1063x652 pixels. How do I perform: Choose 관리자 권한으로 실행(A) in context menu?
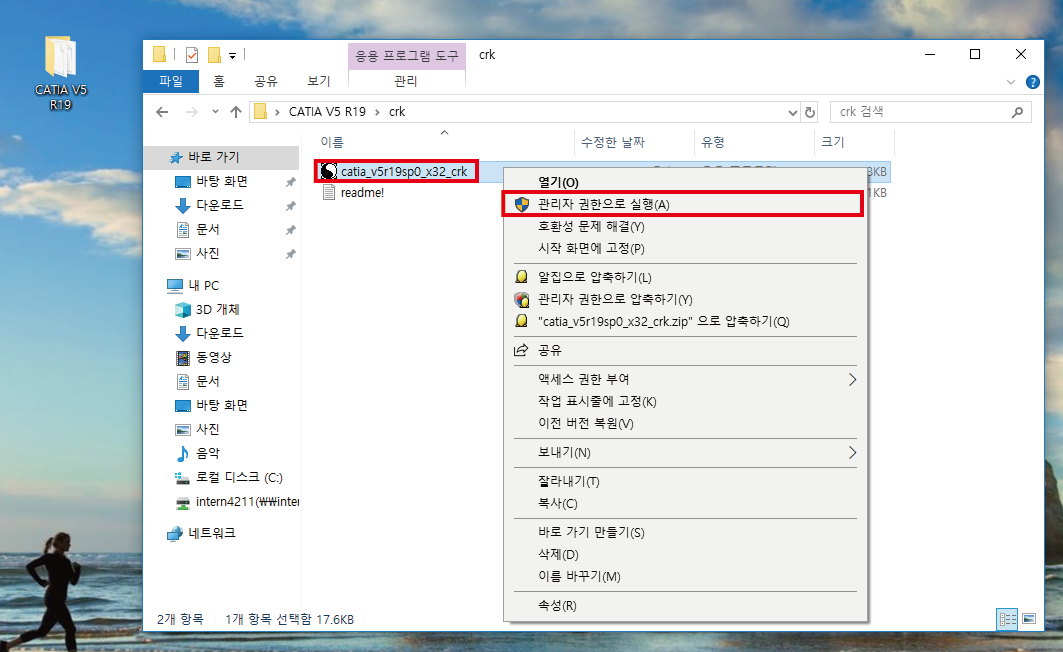[685, 204]
